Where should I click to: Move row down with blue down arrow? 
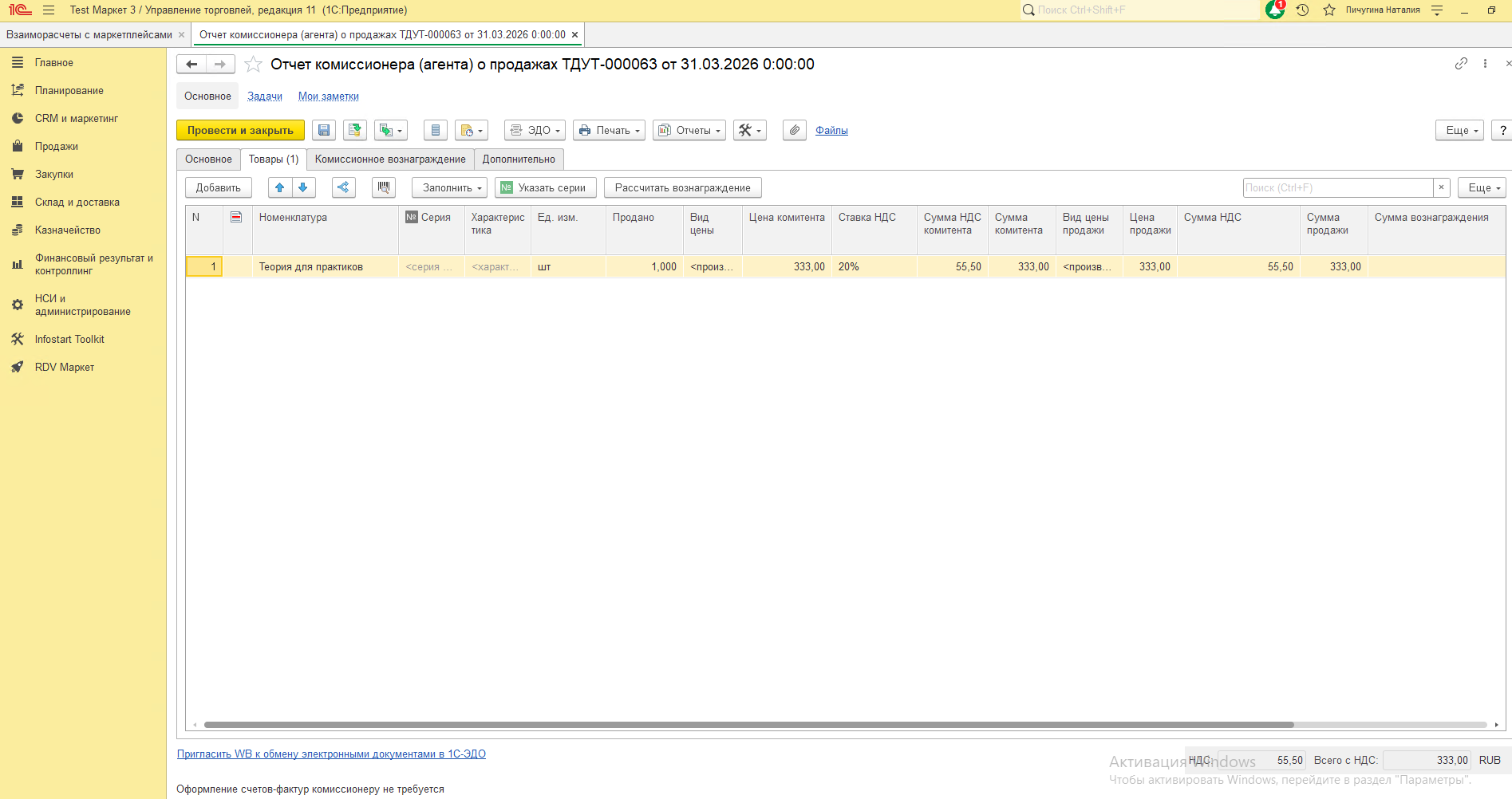[303, 187]
